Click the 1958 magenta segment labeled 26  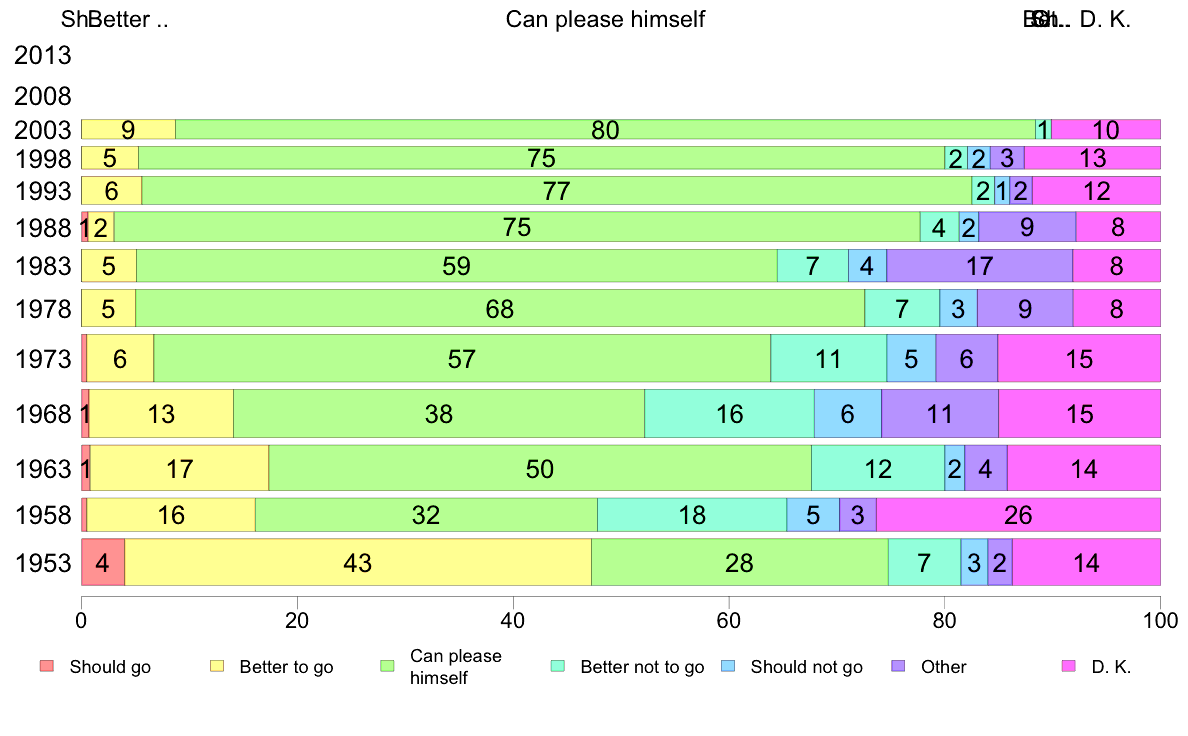(x=1018, y=515)
